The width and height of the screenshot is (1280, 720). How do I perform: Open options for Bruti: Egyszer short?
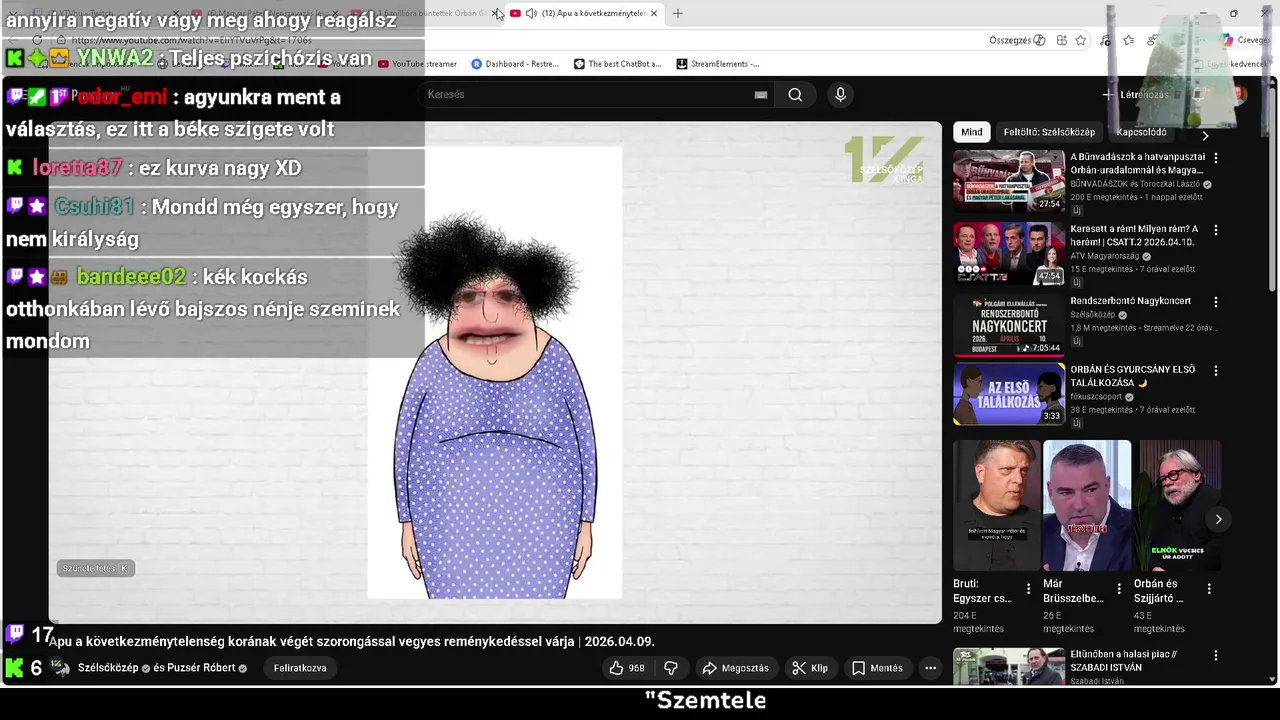(1028, 589)
